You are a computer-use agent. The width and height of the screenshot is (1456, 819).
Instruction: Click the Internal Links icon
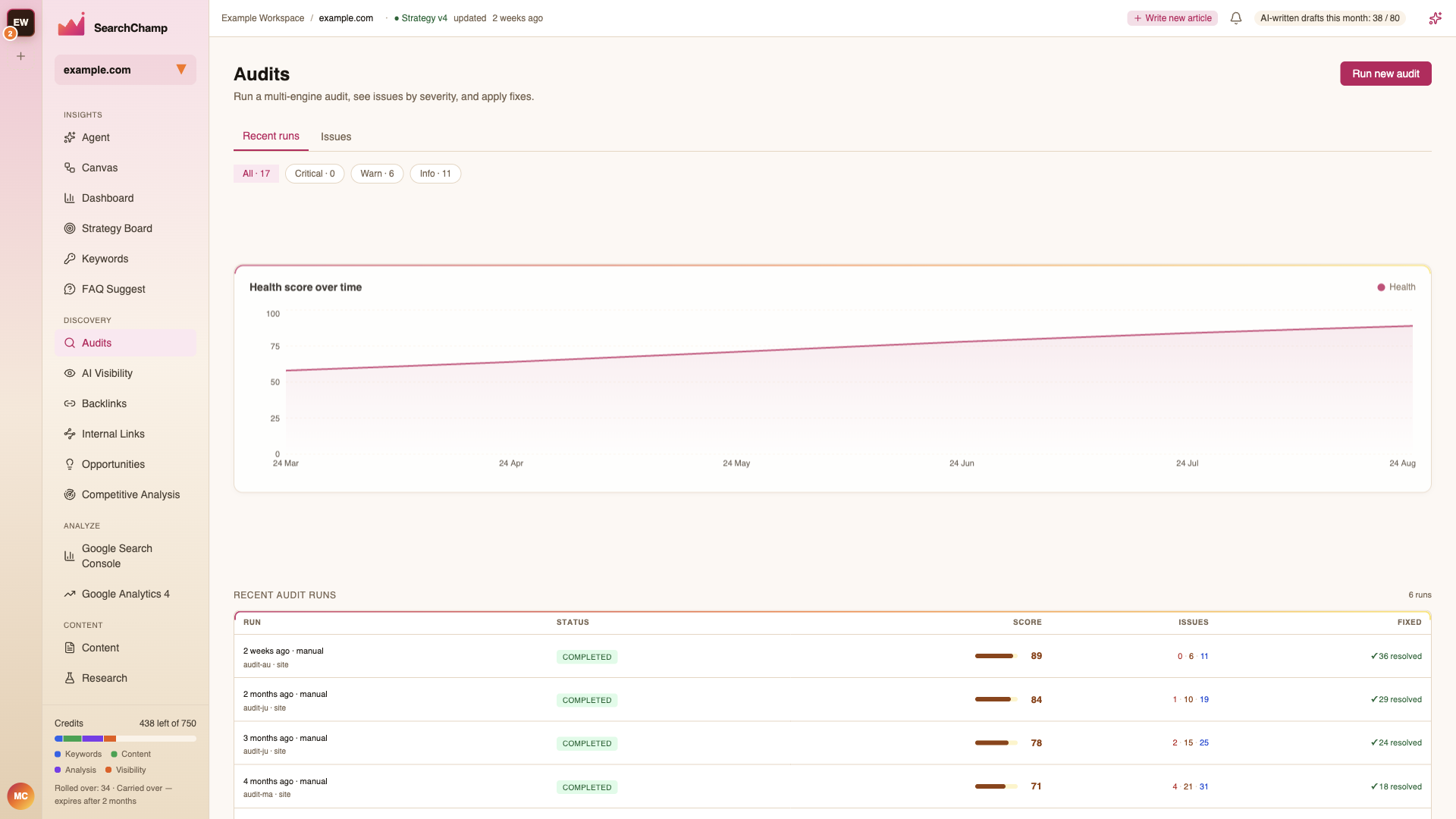coord(70,434)
